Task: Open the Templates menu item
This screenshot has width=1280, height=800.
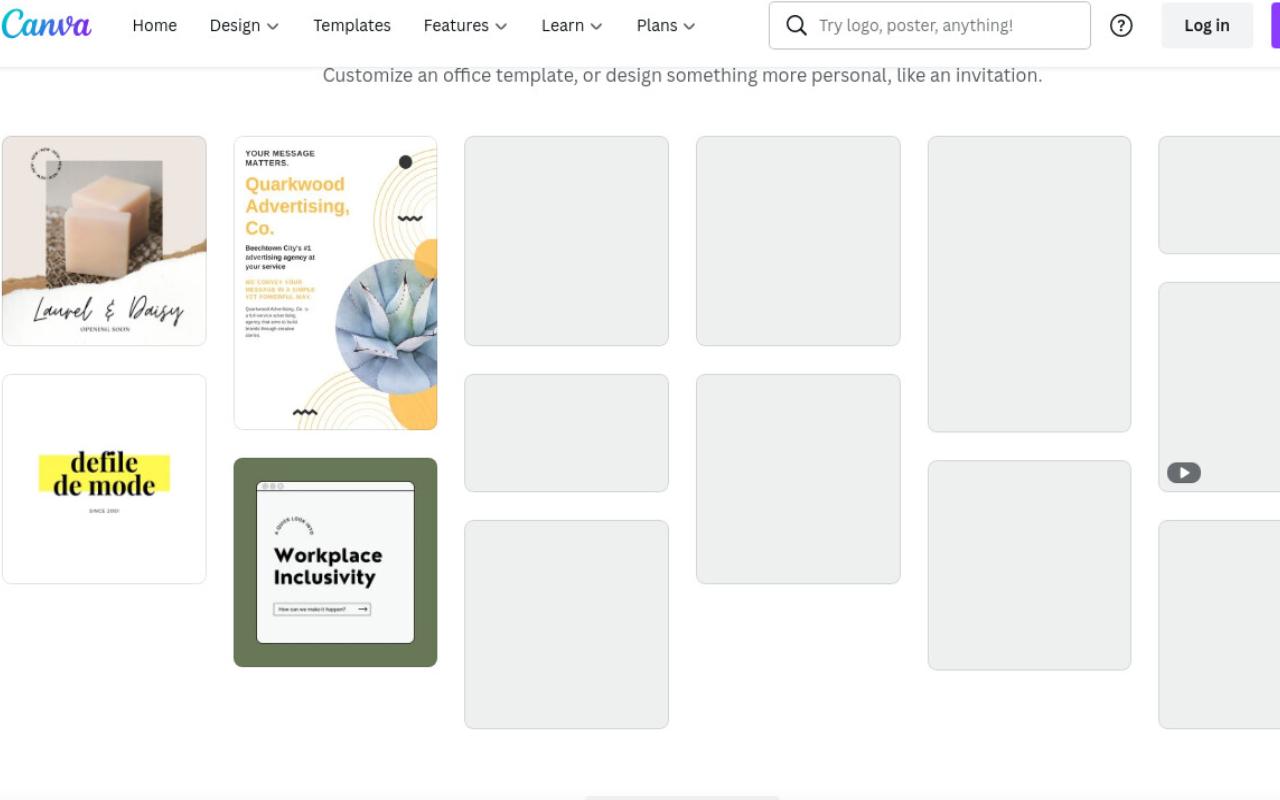Action: (x=352, y=26)
